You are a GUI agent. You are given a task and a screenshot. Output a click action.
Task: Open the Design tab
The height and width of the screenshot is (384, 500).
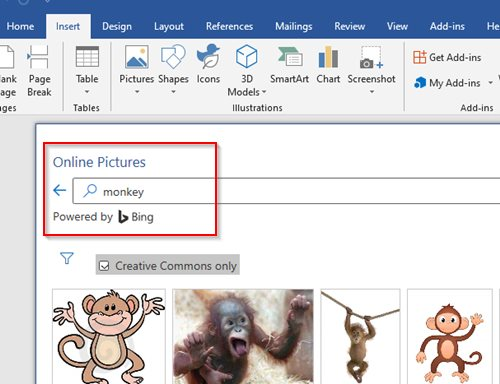117,26
